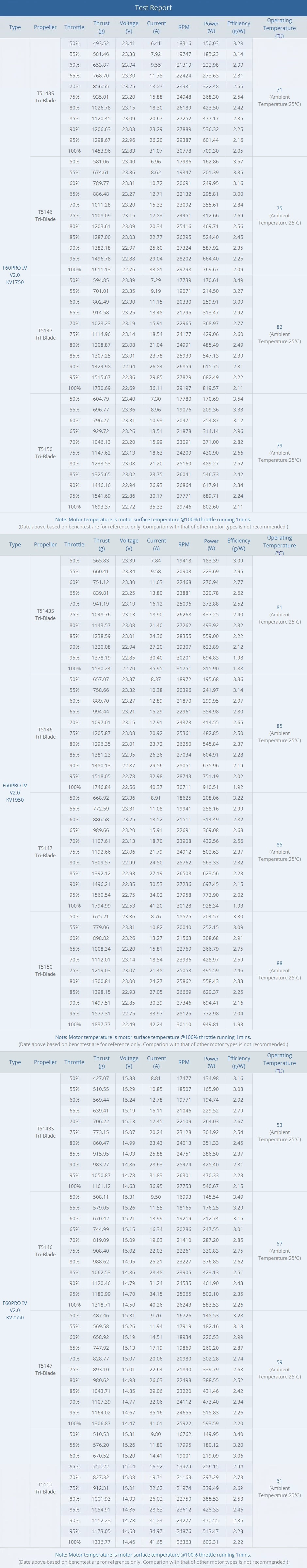Click the 71 operating temperature cell
Viewport: 307px width, 1568px height.
click(279, 97)
